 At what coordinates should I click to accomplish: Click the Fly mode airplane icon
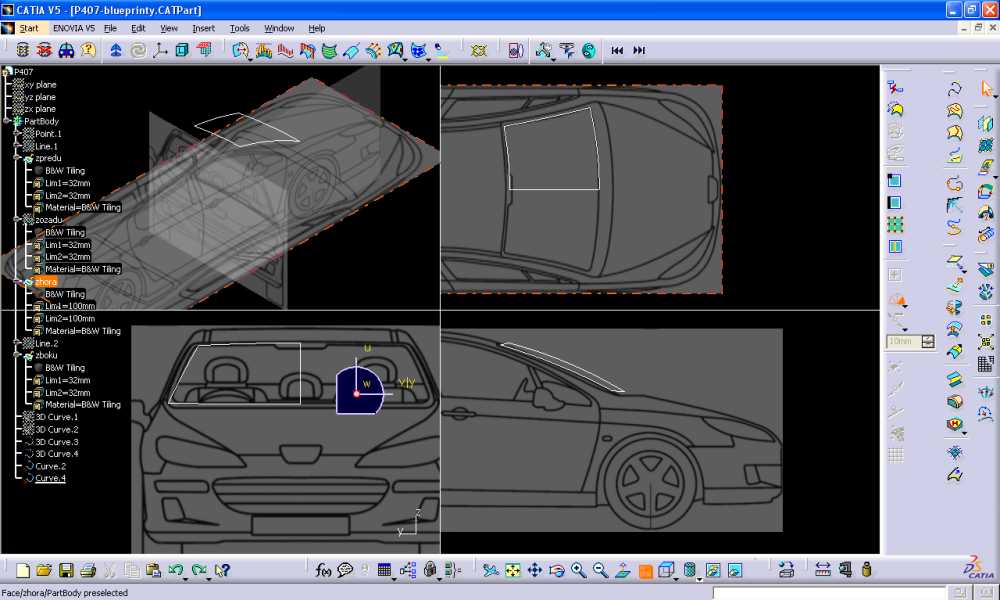point(490,570)
